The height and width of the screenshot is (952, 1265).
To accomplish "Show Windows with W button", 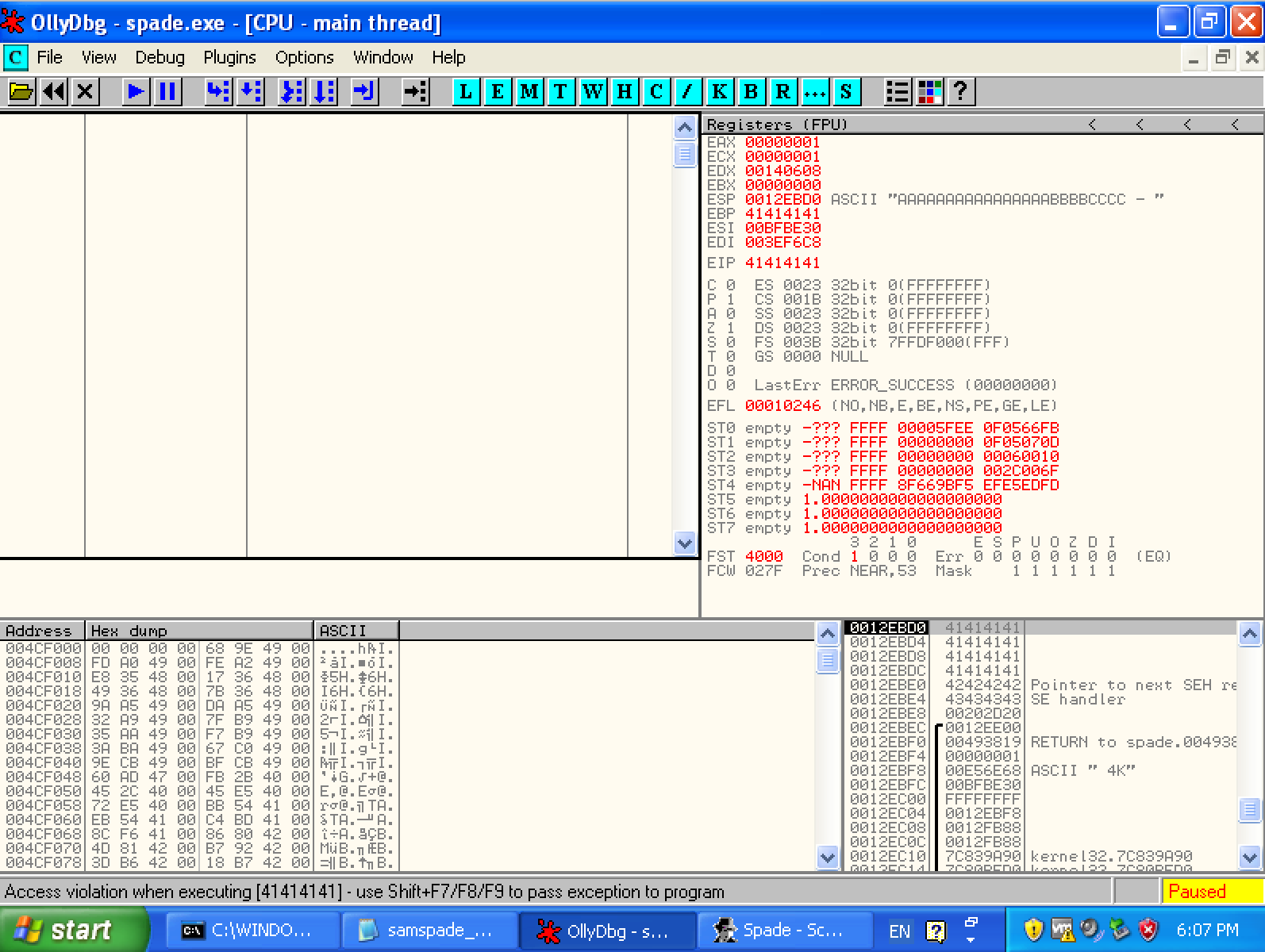I will [593, 92].
